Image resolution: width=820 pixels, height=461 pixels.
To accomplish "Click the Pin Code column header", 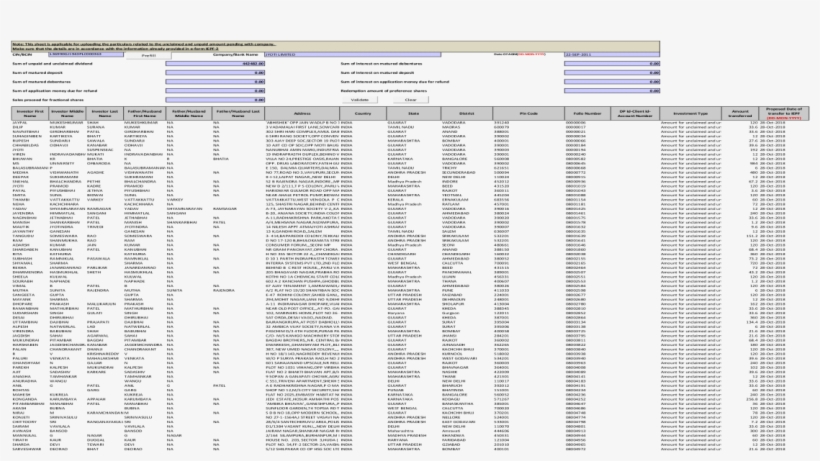I will point(528,113).
